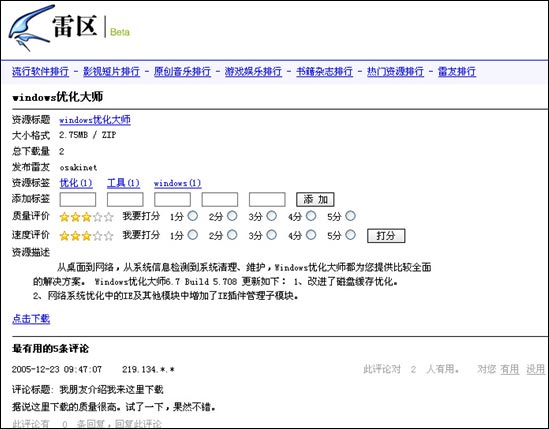Select 4分 in 质量评价 row

[x=311, y=216]
